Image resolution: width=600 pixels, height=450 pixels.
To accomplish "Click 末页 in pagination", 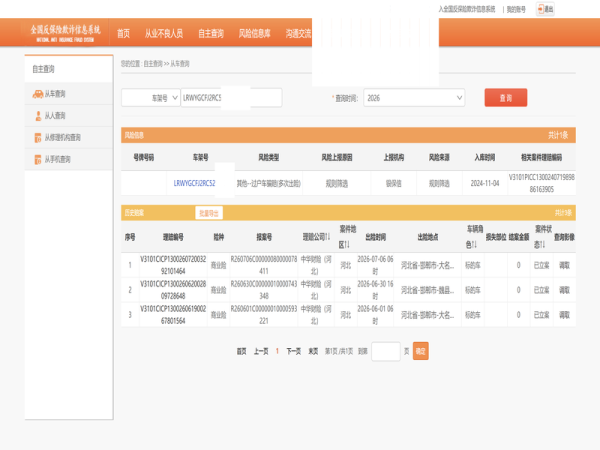I will [313, 351].
